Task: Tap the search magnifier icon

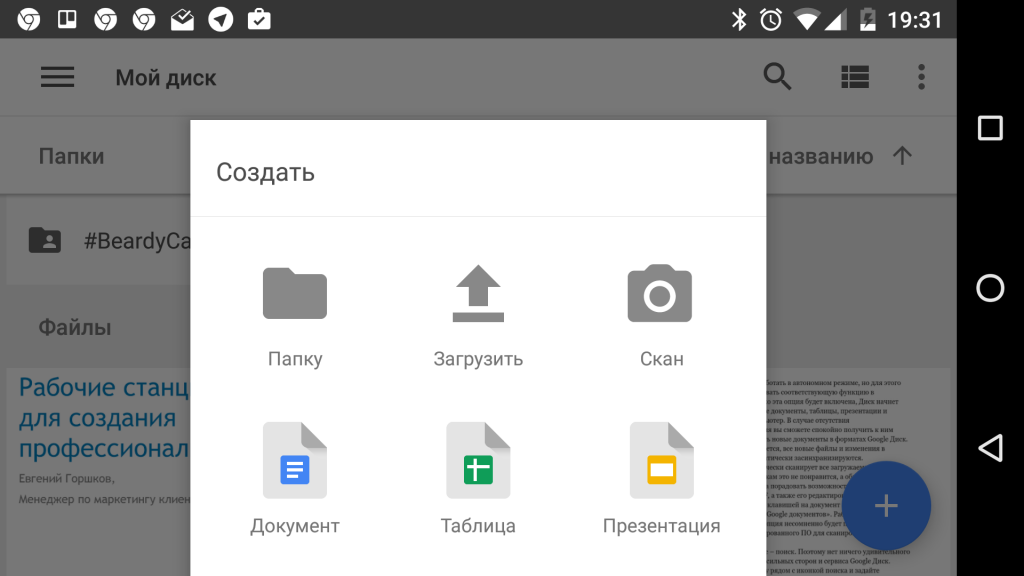Action: (777, 77)
